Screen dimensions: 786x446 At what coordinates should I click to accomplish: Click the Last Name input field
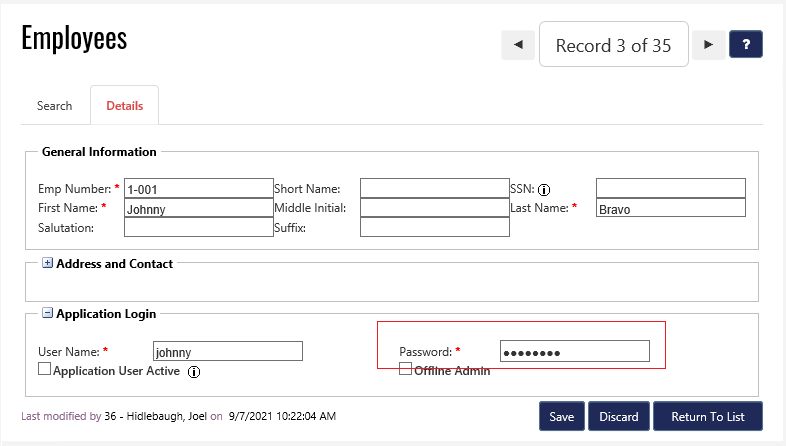(x=670, y=208)
